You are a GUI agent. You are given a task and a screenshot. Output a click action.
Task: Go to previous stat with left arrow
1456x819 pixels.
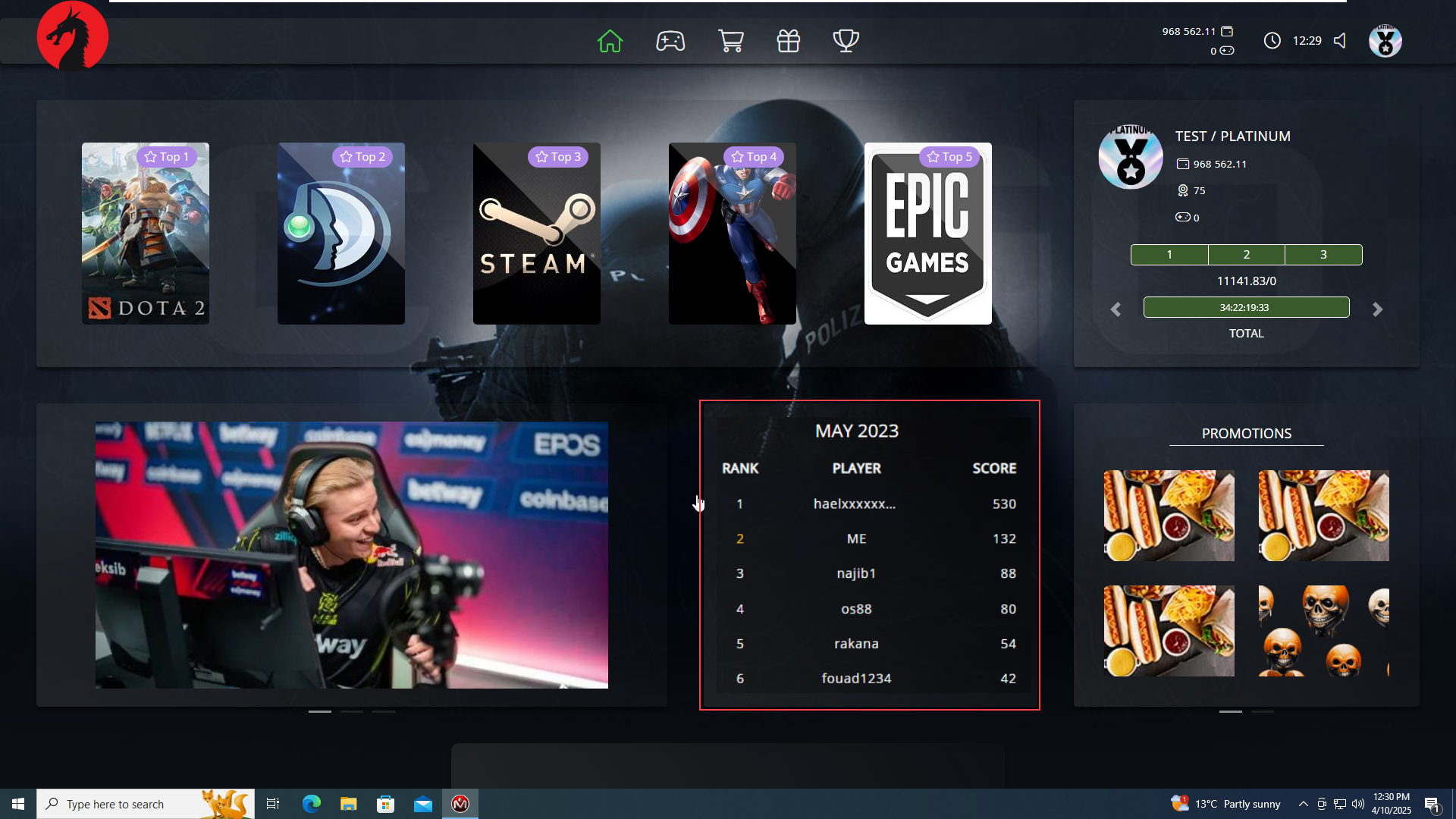click(x=1116, y=309)
